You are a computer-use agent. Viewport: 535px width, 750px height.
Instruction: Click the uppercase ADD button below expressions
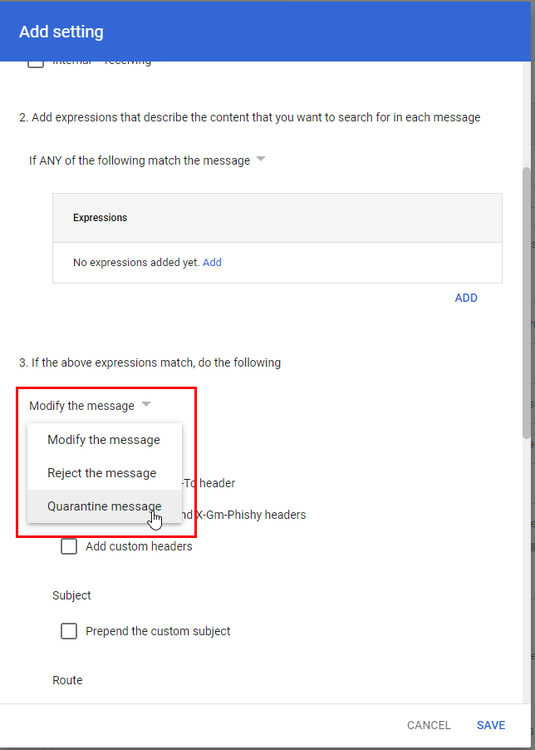pyautogui.click(x=466, y=298)
